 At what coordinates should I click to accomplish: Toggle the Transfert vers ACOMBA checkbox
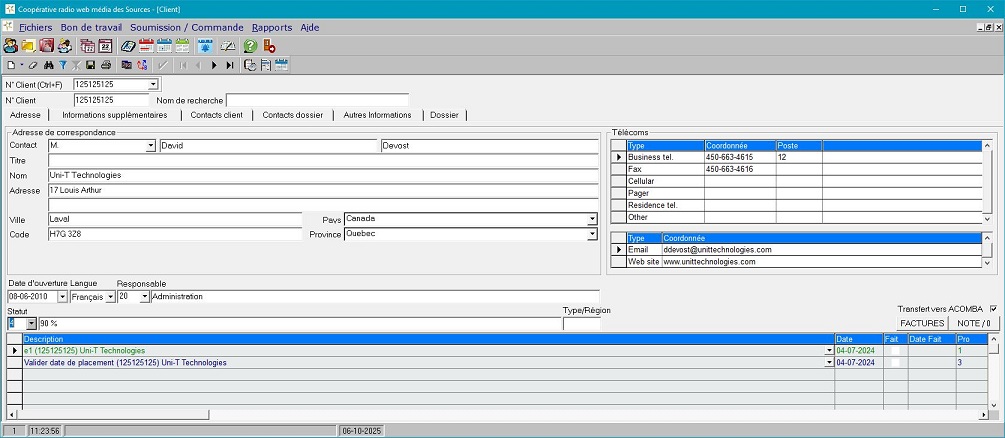point(993,309)
